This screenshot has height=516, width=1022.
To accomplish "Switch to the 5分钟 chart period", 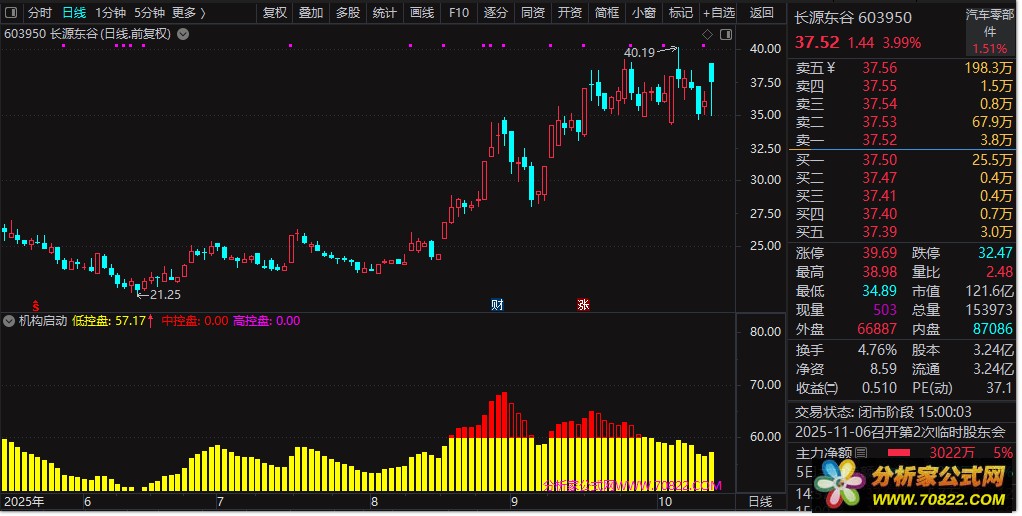I will click(149, 12).
